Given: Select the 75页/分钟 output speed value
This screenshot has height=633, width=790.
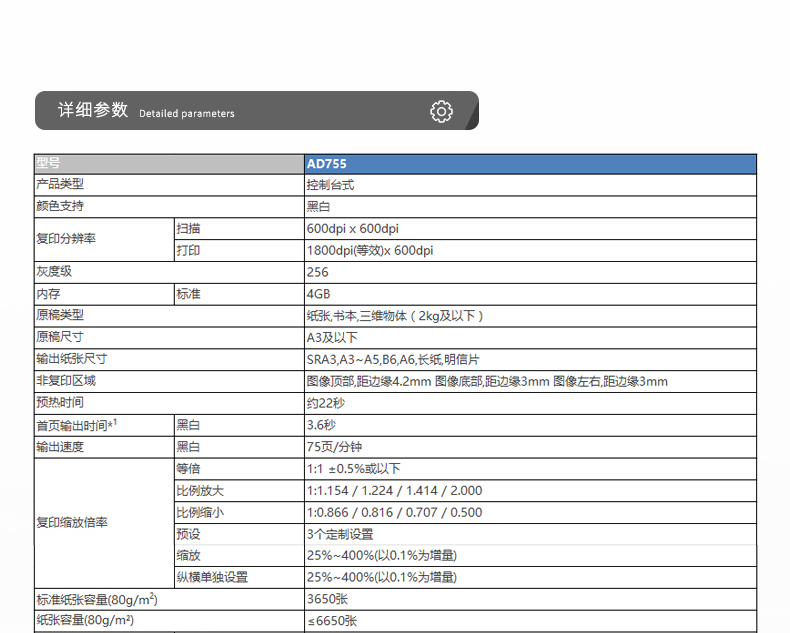Looking at the screenshot, I should [x=336, y=447].
